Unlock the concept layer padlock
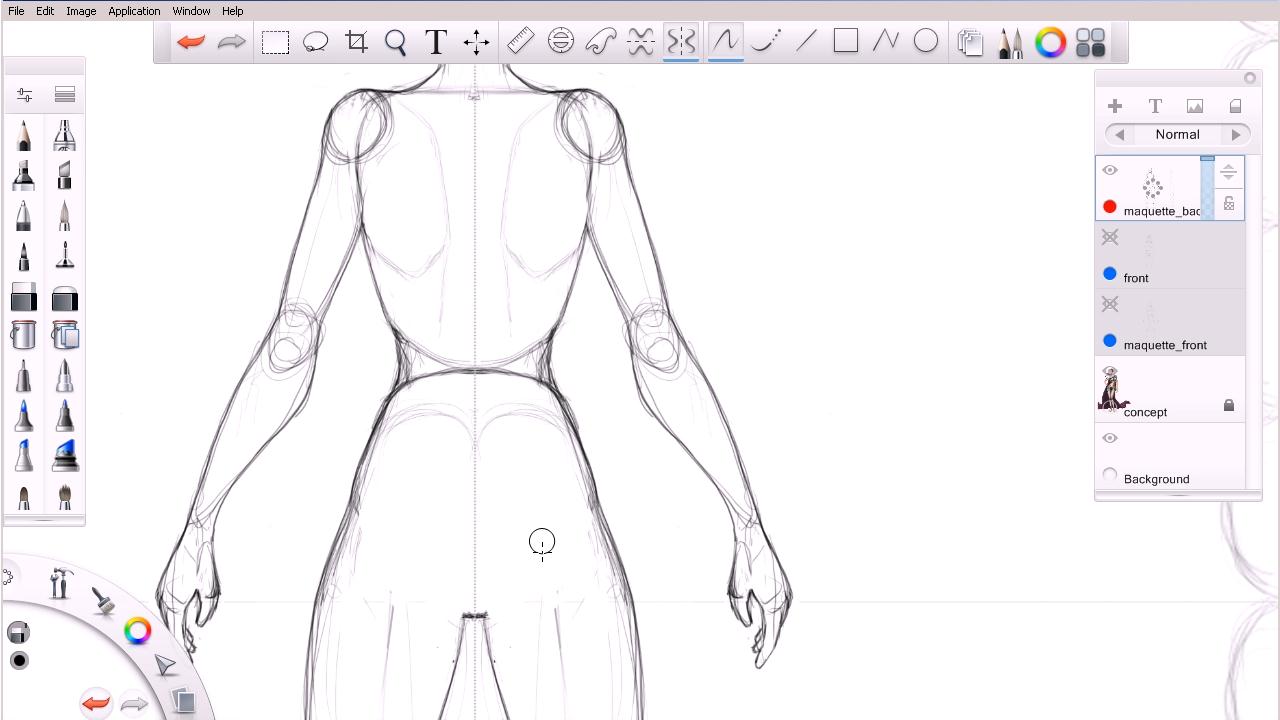 point(1229,406)
